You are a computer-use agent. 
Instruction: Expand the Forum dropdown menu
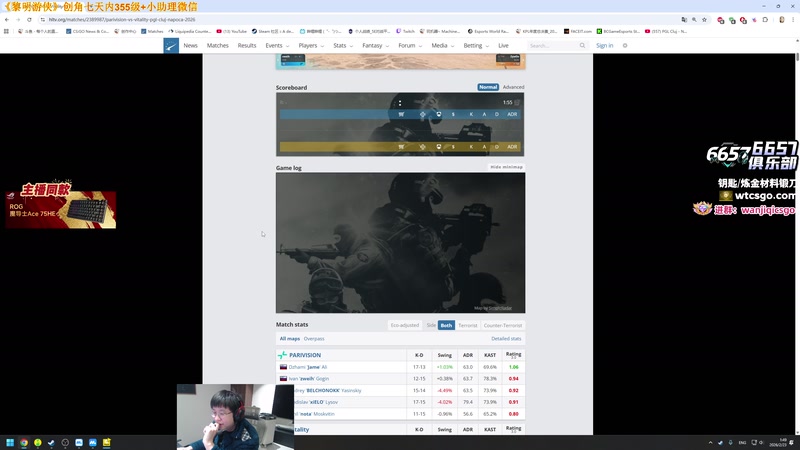pos(410,45)
